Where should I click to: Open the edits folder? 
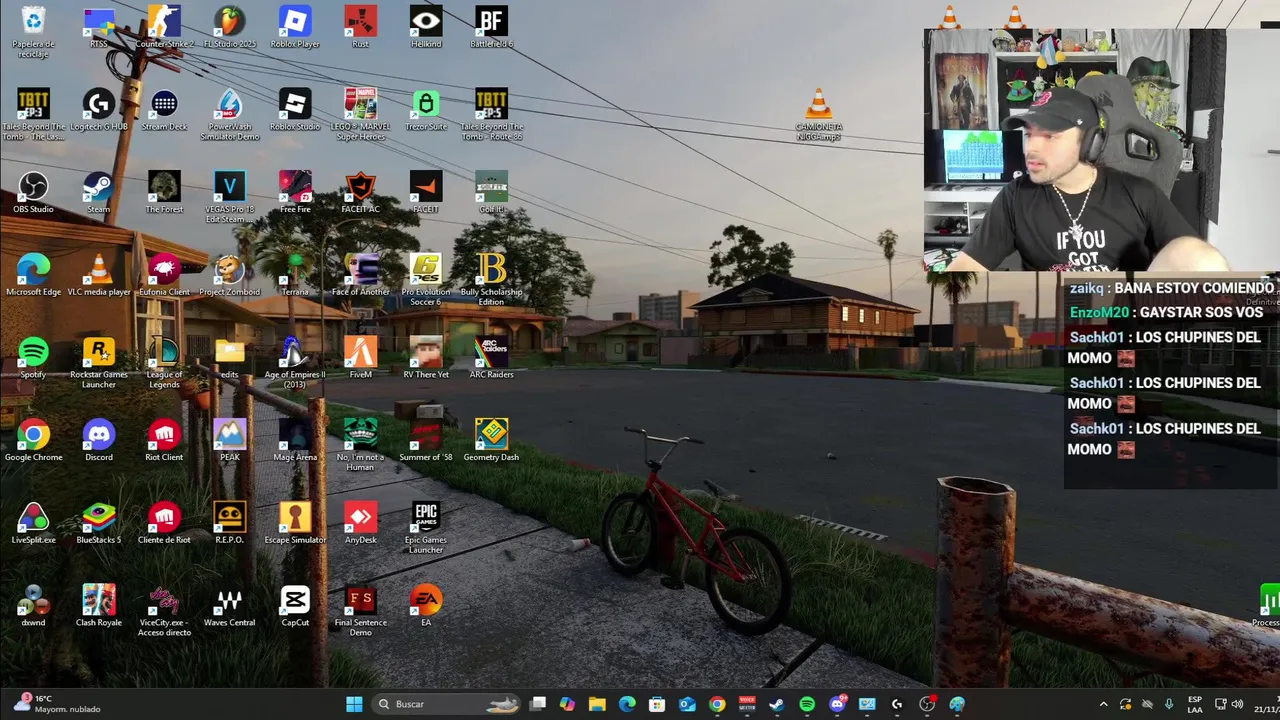pos(229,359)
